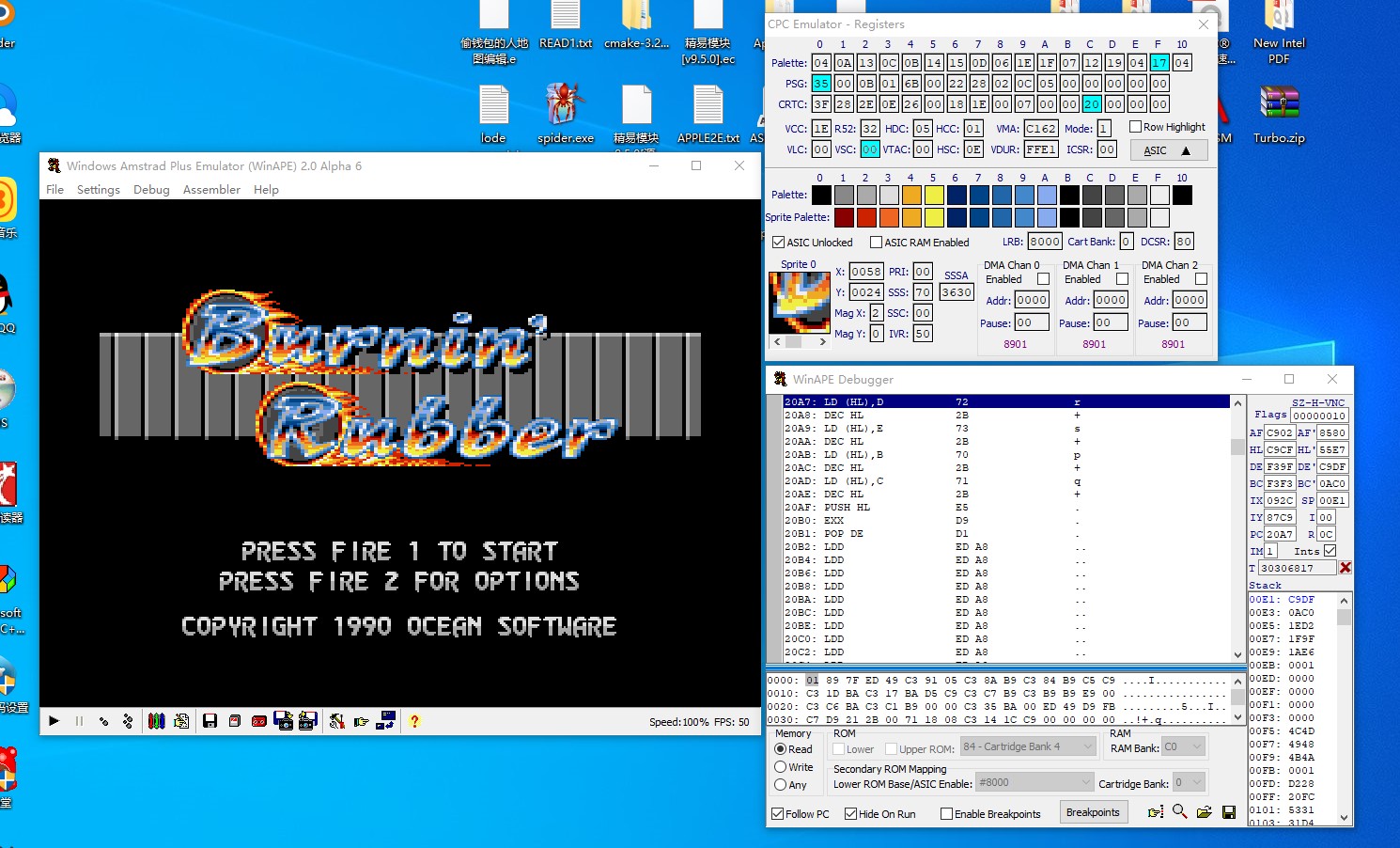Click the Run (play) emulator toolbar button
1400x848 pixels.
(54, 721)
